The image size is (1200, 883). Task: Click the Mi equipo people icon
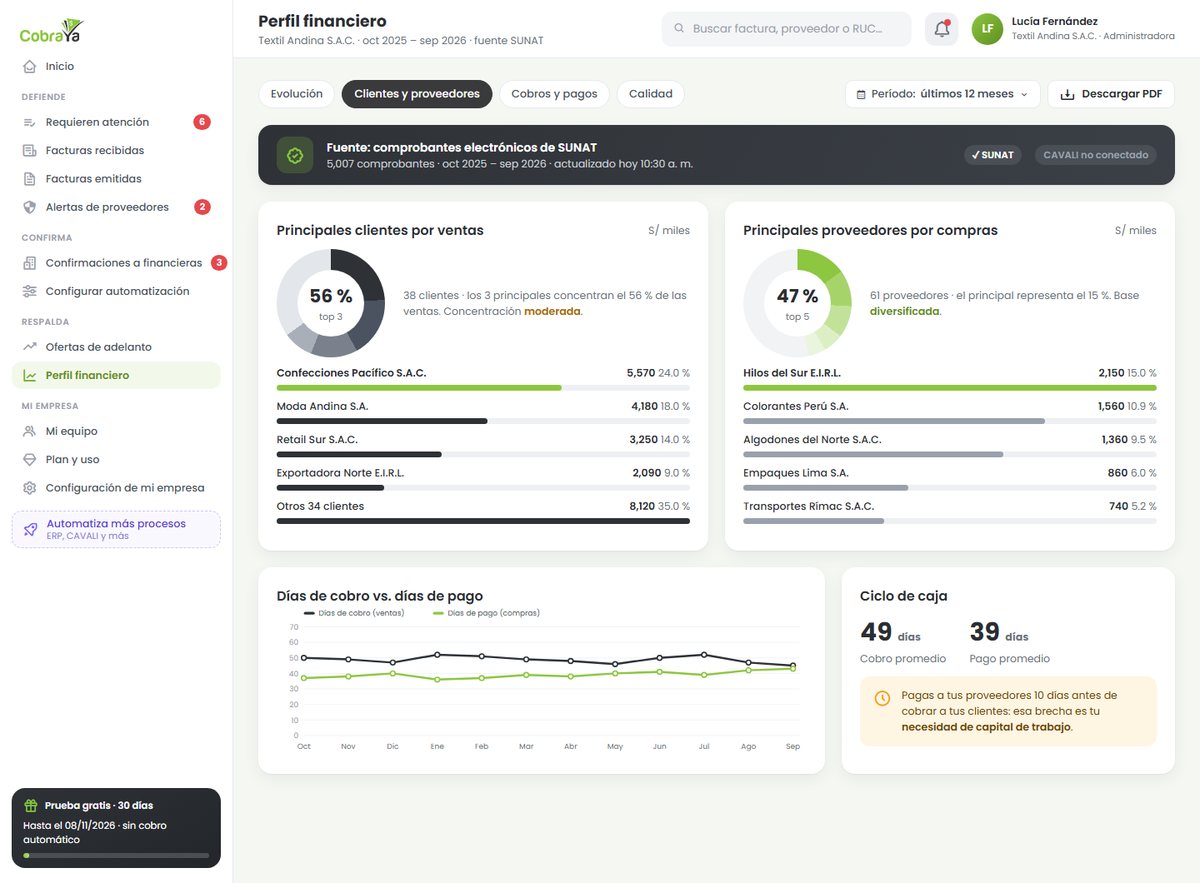(x=29, y=431)
